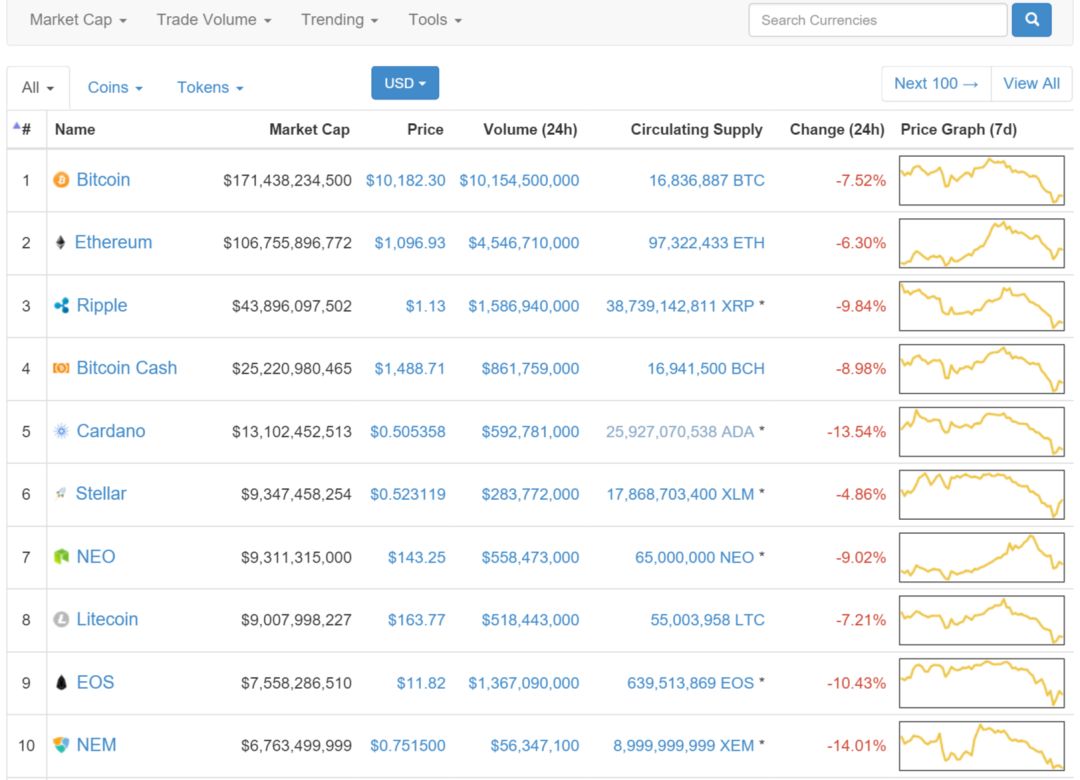Click the NEO green logo icon
1080x780 pixels.
click(x=61, y=557)
